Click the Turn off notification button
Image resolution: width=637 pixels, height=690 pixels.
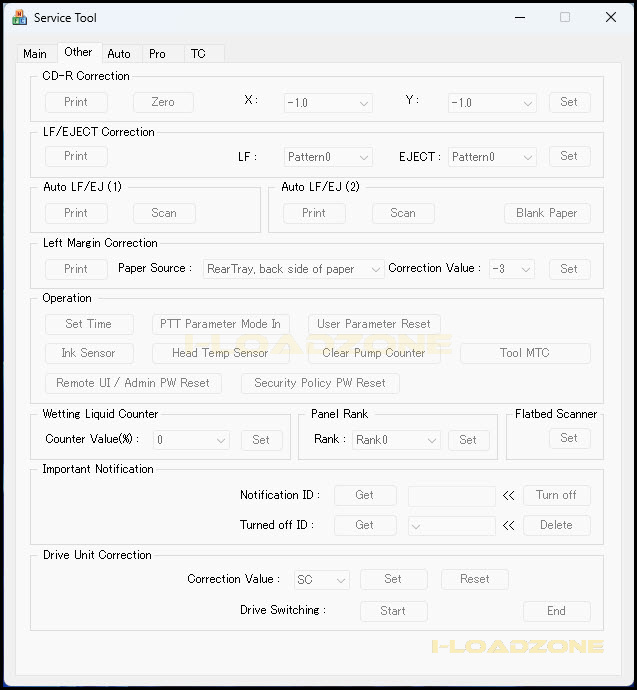click(556, 495)
